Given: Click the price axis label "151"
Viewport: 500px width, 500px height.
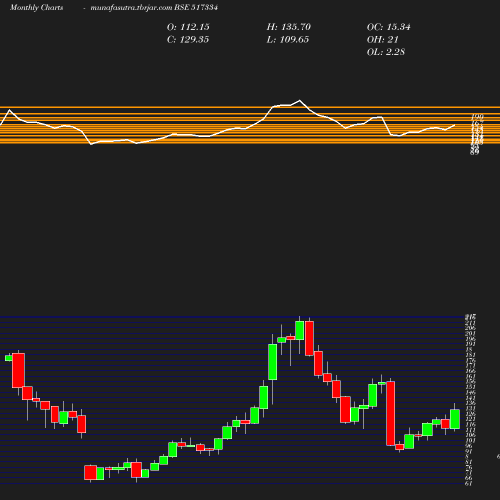Looking at the screenshot, I should [470, 387].
